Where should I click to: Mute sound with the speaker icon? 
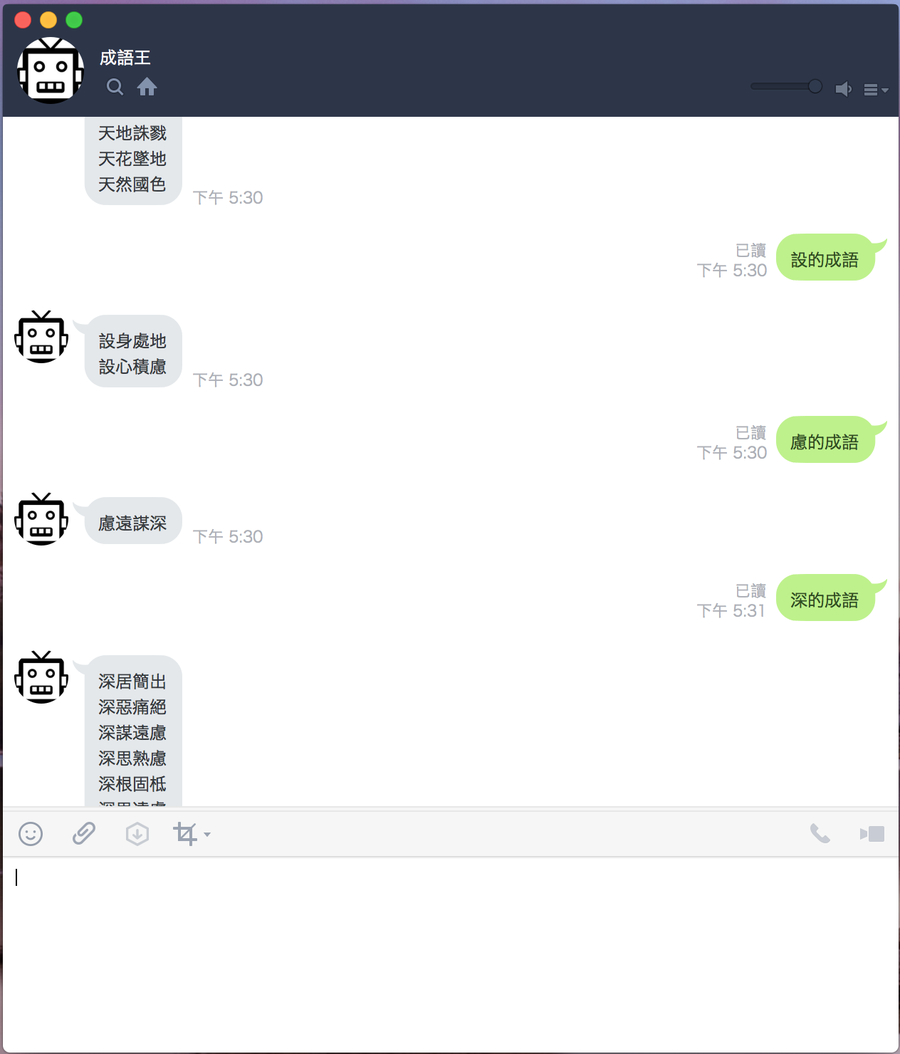(843, 89)
